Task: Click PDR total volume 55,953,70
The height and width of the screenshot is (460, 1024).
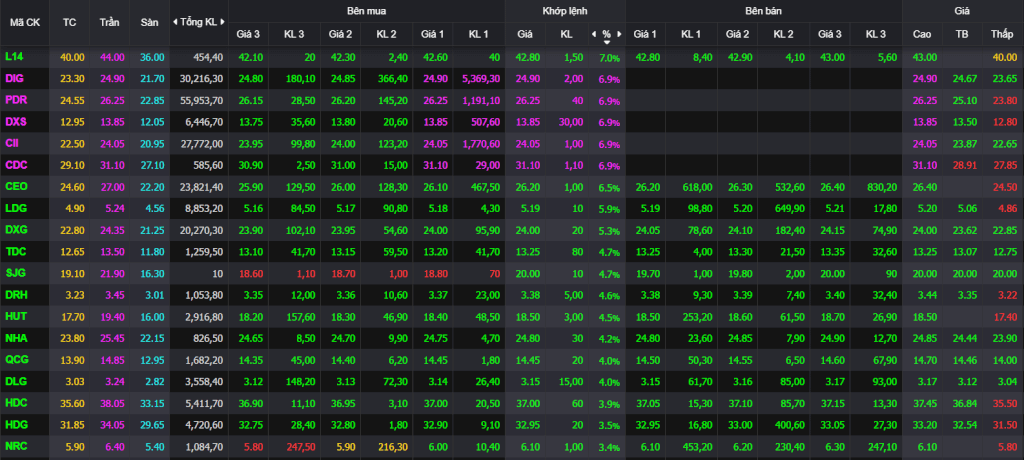Action: [x=199, y=101]
